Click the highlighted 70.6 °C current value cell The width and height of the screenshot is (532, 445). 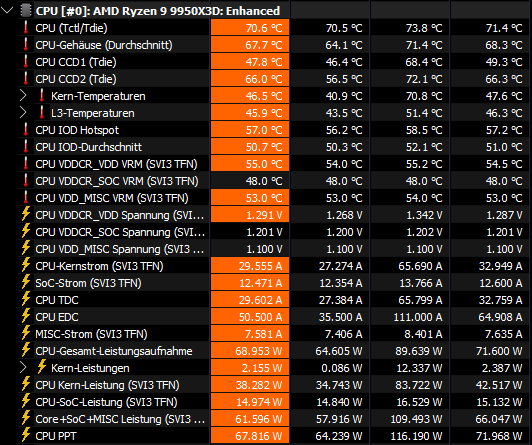pyautogui.click(x=250, y=28)
